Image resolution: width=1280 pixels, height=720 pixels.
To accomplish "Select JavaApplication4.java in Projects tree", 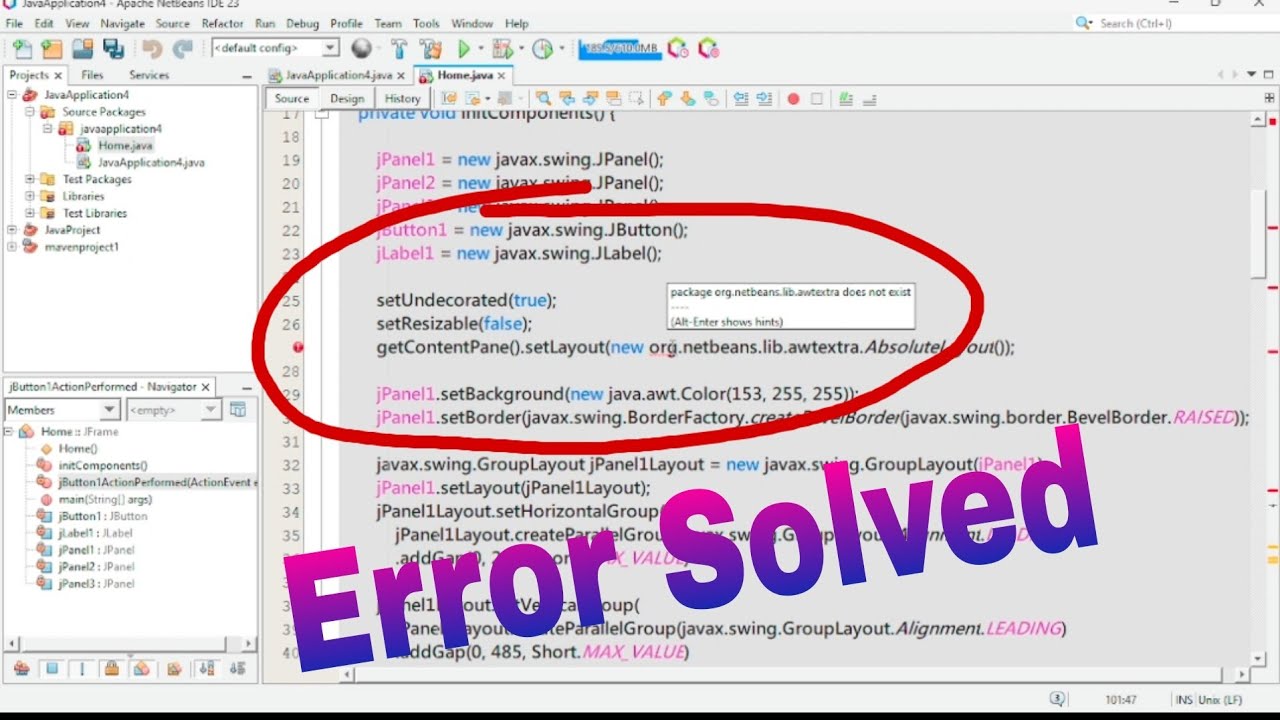I will coord(151,162).
